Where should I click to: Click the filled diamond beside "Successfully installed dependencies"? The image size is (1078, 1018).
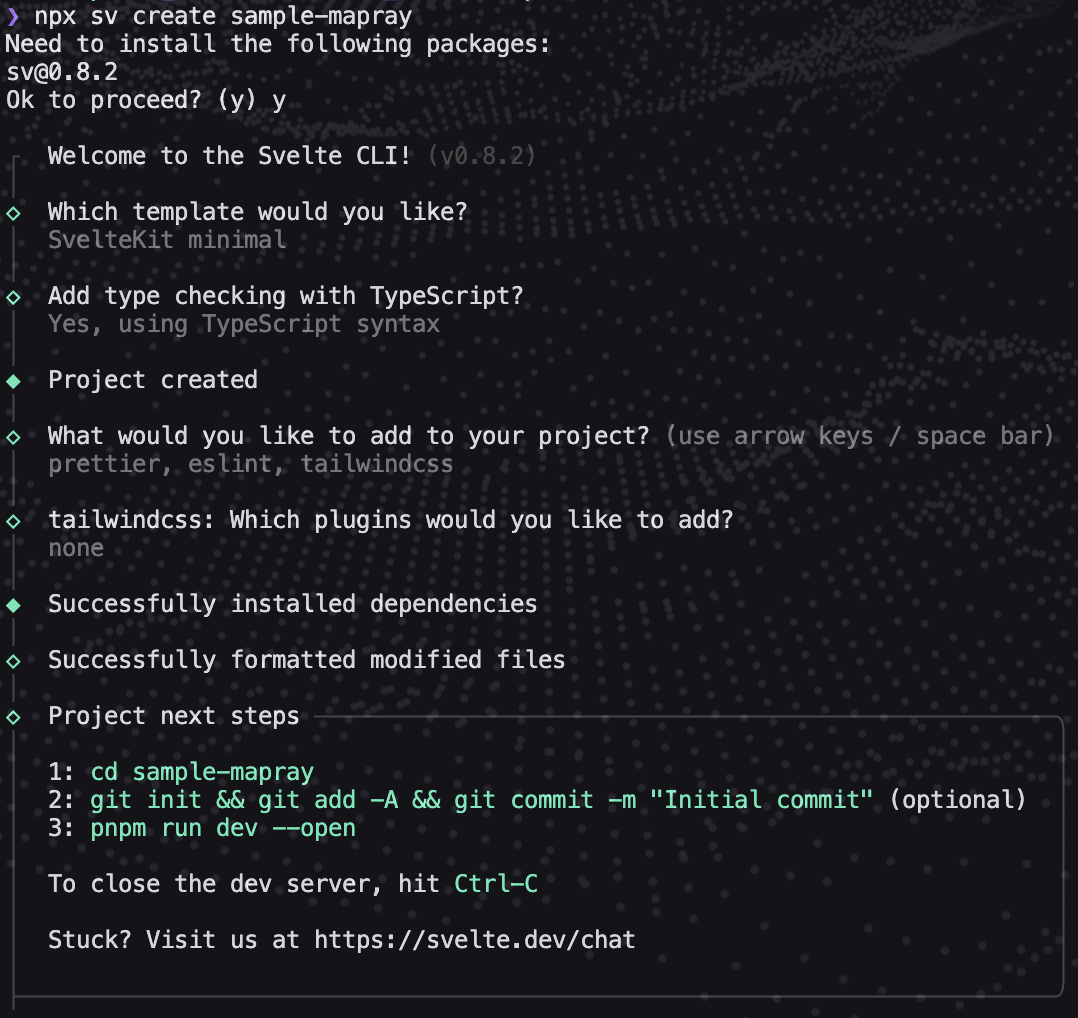coord(13,605)
